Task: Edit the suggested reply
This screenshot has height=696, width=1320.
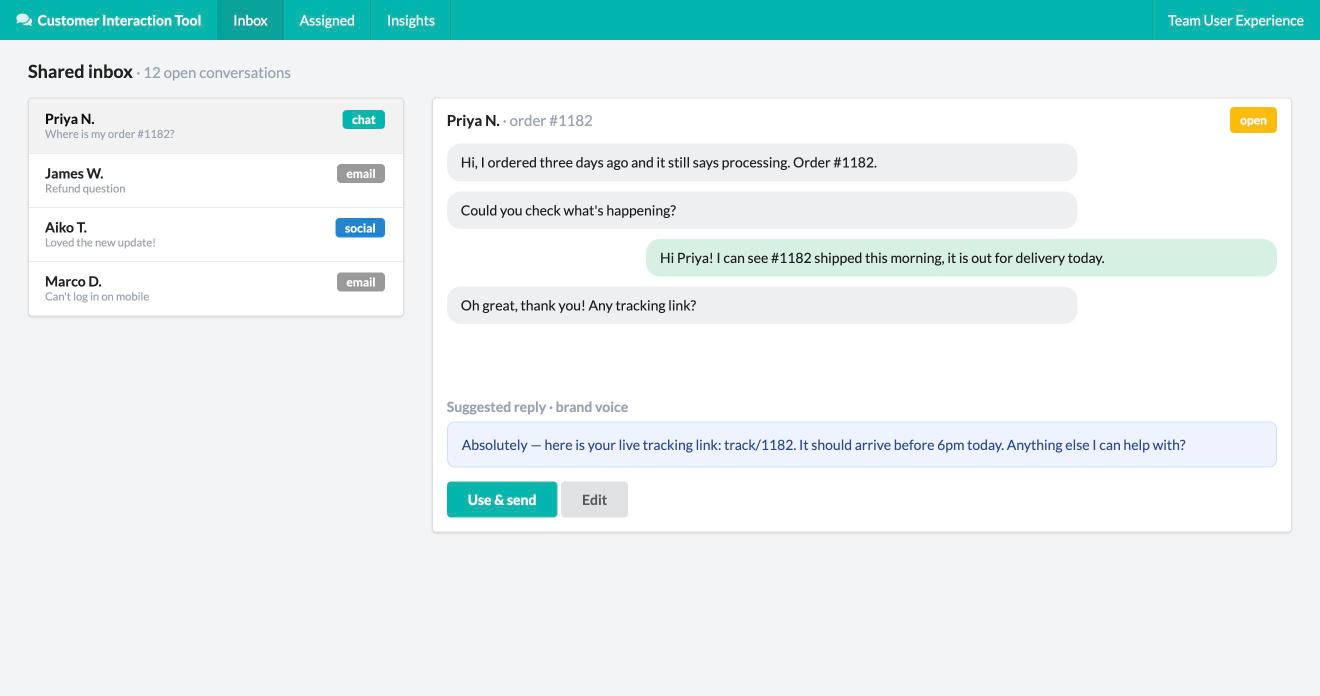Action: coord(594,500)
